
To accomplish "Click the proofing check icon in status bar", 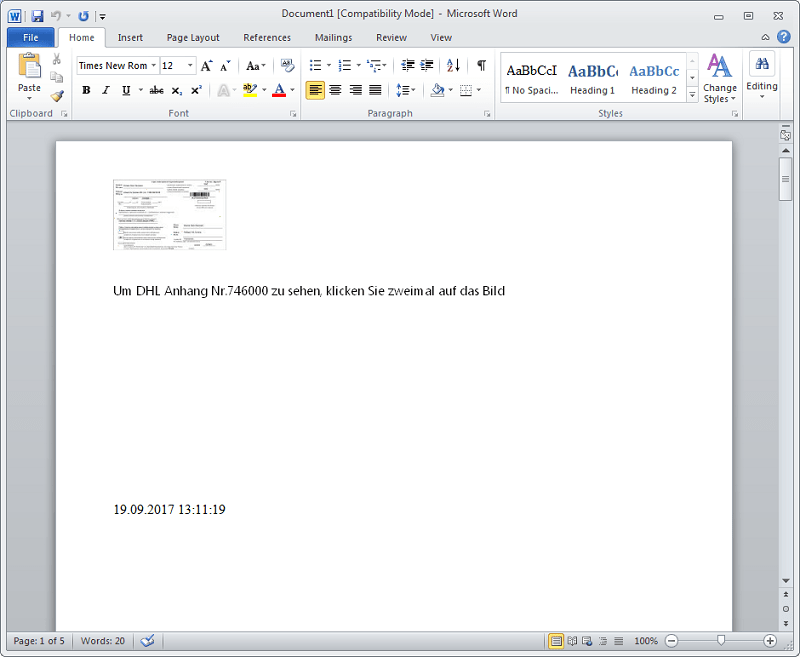I will coord(147,641).
